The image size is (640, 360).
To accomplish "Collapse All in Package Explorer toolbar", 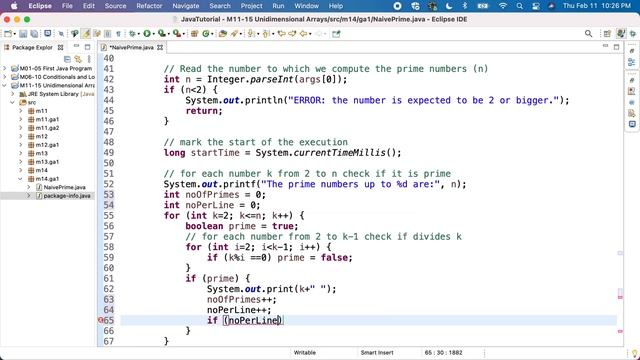I will point(67,59).
